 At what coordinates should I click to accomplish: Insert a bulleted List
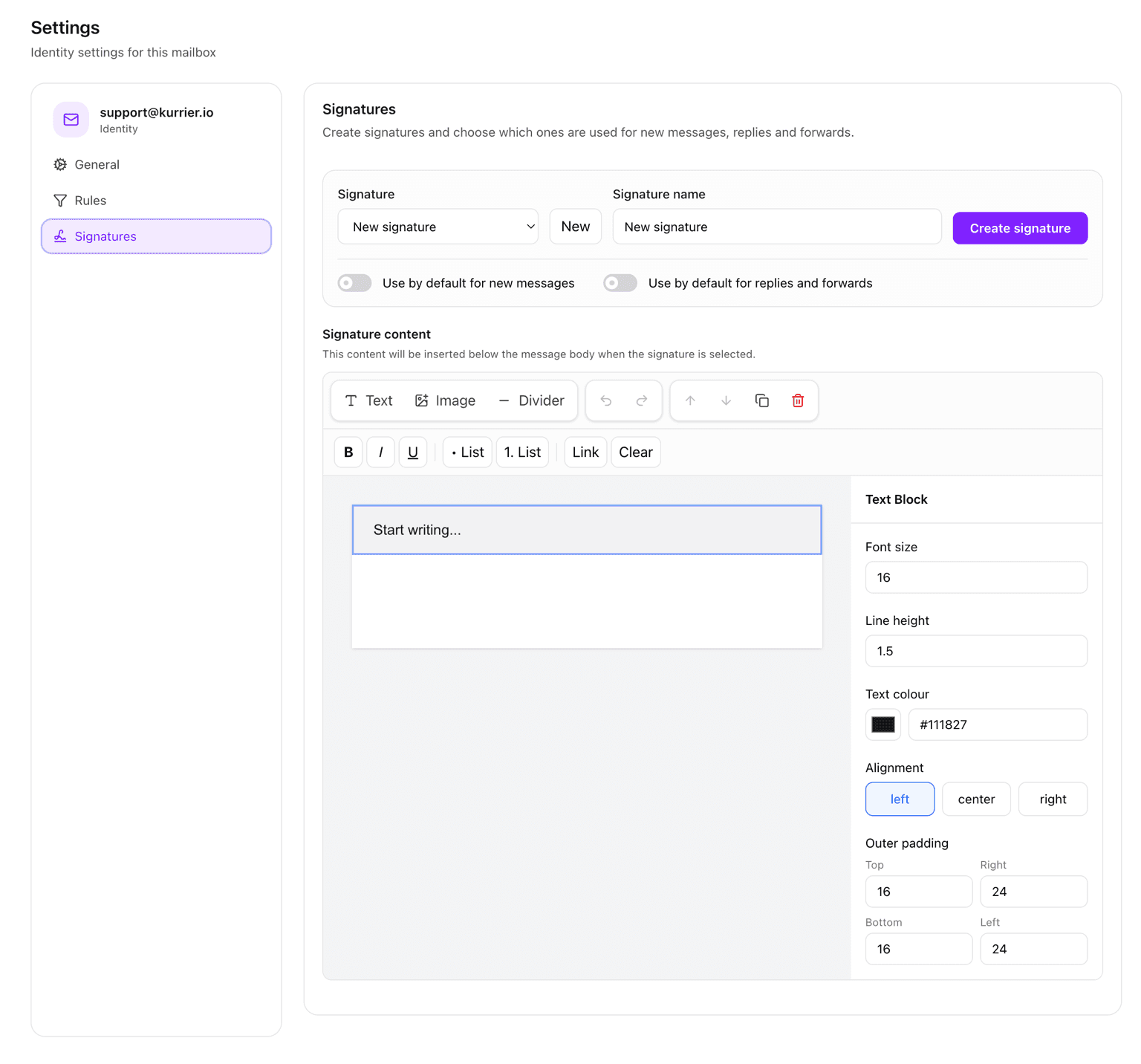(x=467, y=452)
